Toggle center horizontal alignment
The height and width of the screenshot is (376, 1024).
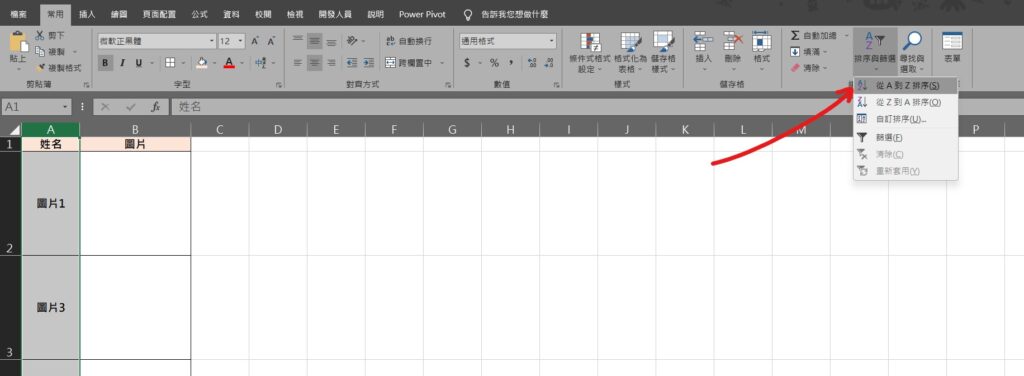314,63
